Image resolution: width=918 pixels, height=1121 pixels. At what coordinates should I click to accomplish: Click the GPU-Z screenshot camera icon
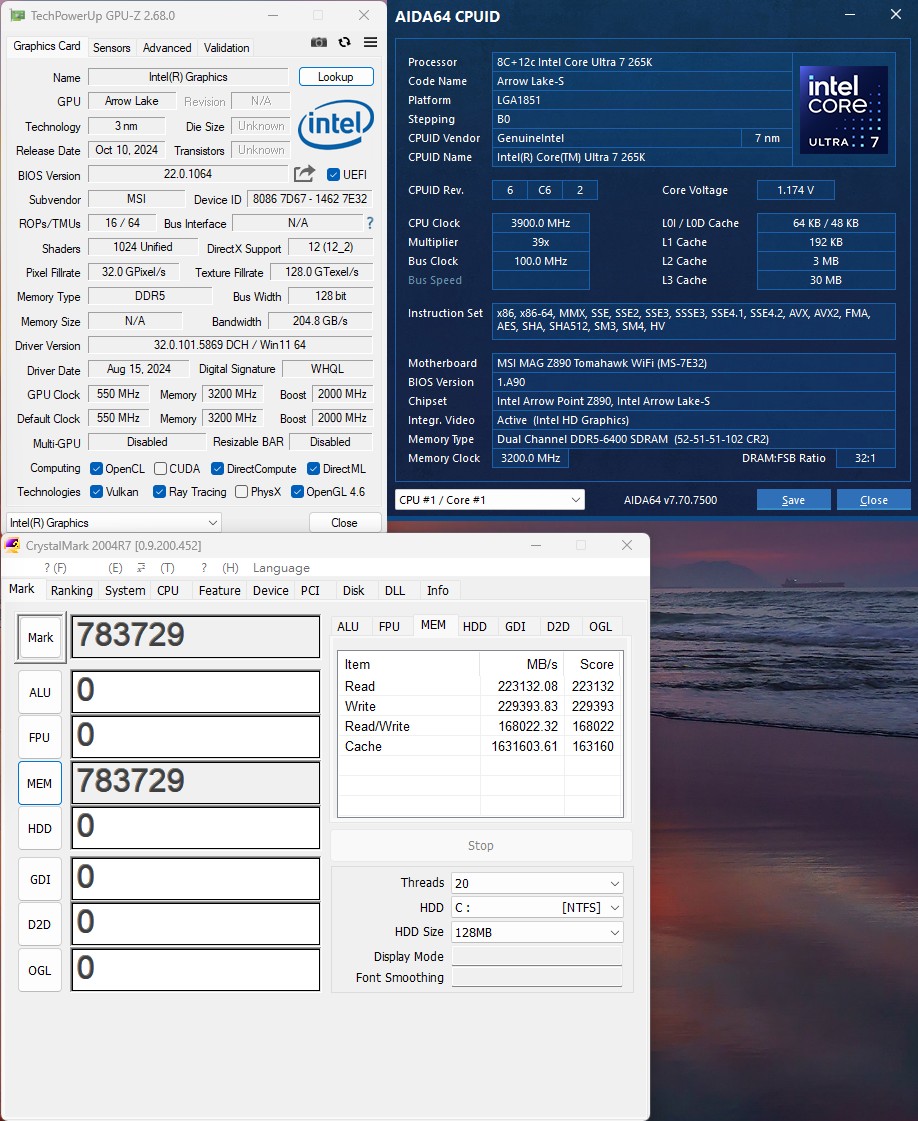coord(319,42)
